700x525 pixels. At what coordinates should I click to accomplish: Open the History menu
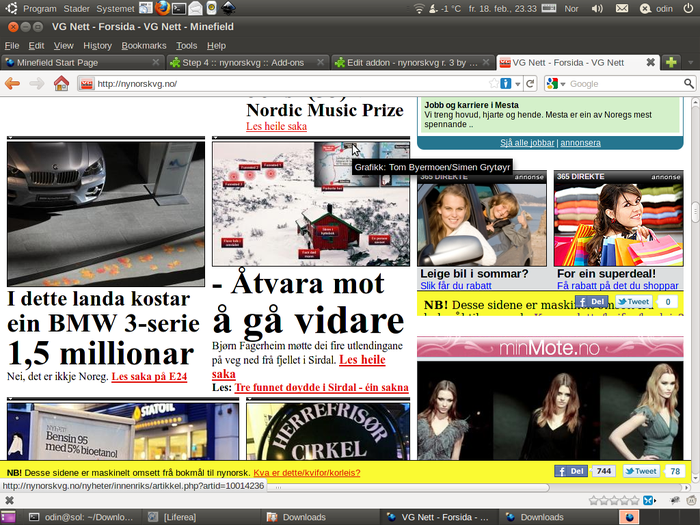click(97, 46)
